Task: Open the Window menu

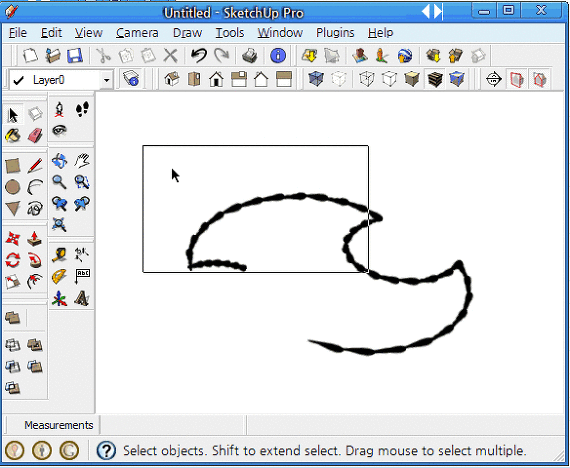Action: pyautogui.click(x=280, y=33)
